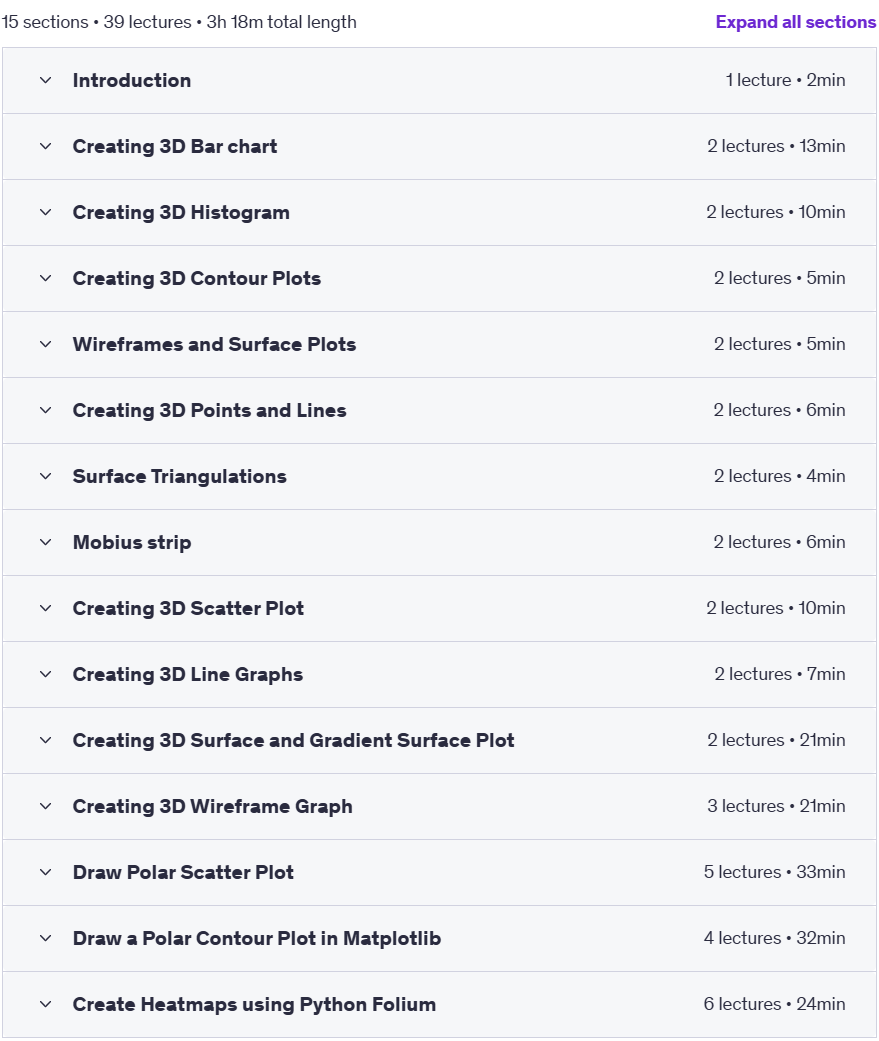
Task: Select the Draw a Polar Contour Plot in Matplotlib title
Action: click(257, 938)
